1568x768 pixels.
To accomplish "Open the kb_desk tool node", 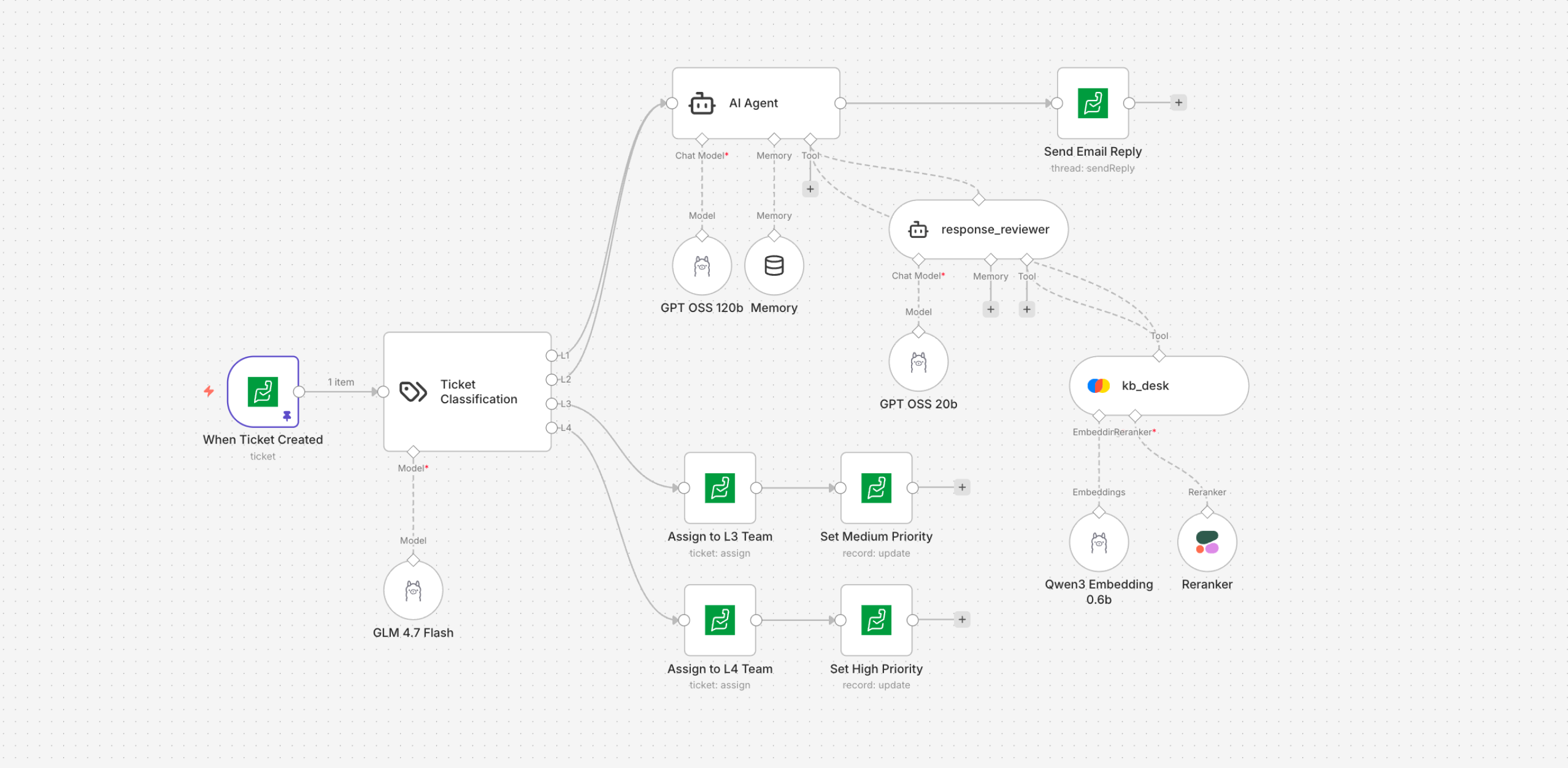I will (x=1158, y=385).
